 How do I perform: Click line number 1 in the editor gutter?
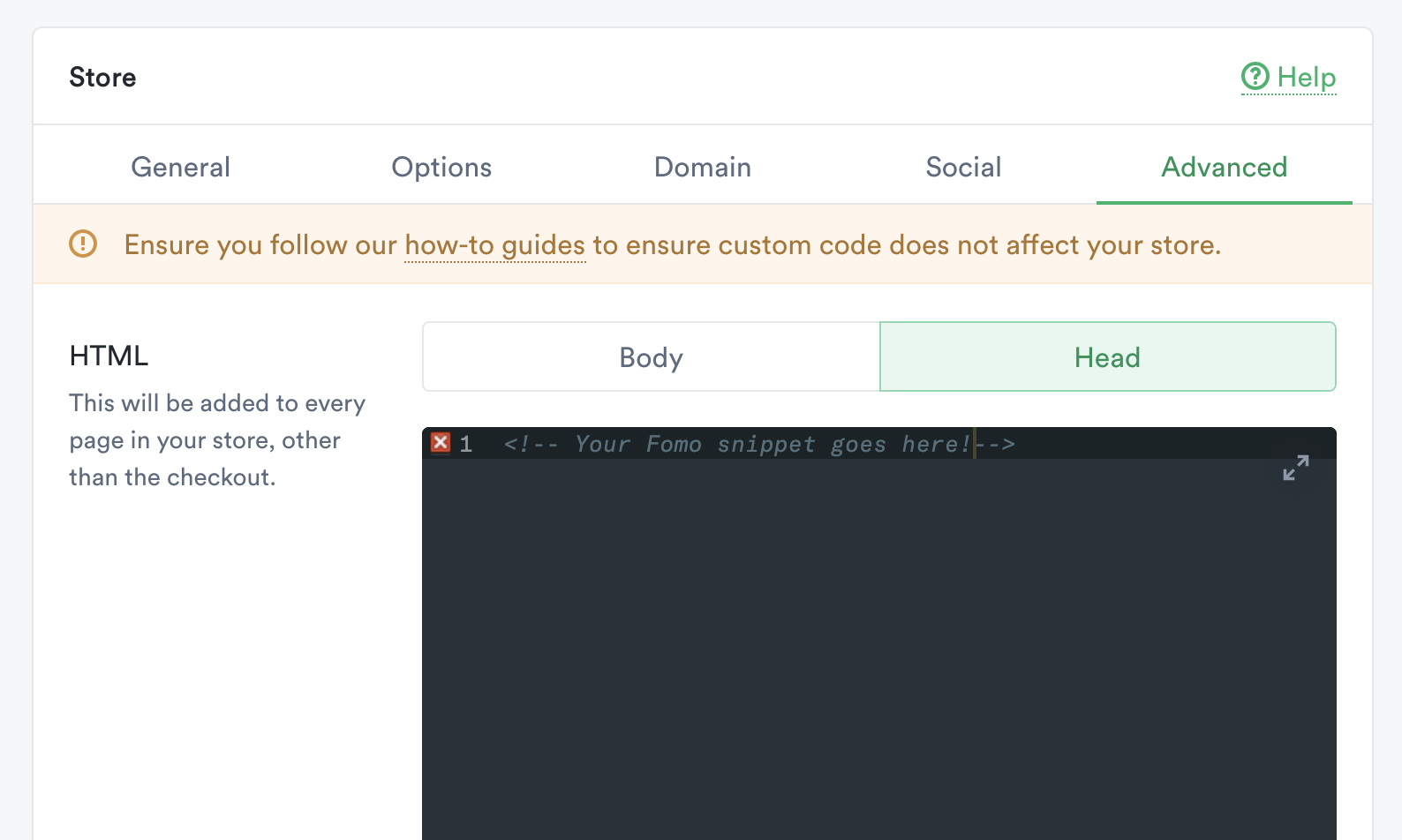[466, 444]
